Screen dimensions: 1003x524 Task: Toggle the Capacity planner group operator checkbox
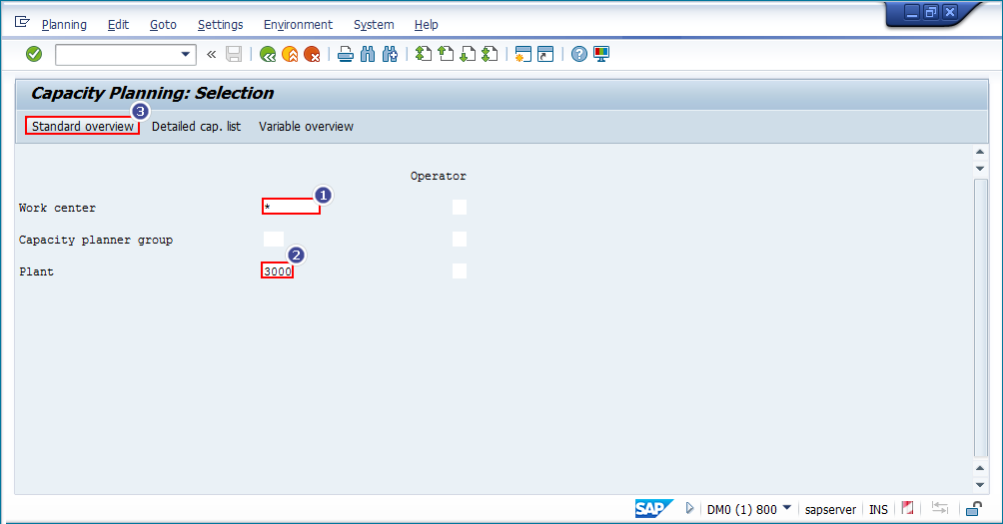(459, 239)
